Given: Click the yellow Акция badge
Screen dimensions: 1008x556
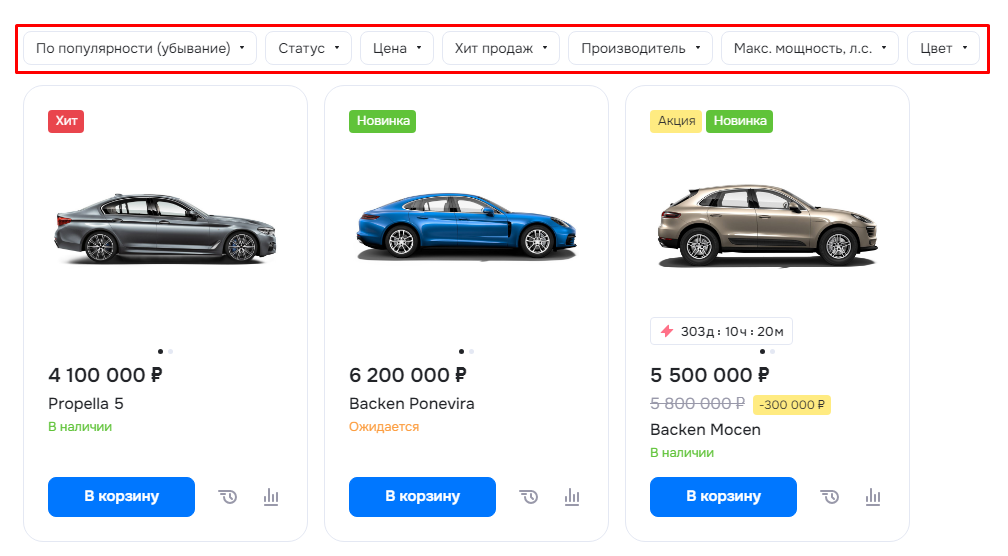Looking at the screenshot, I should coord(676,121).
